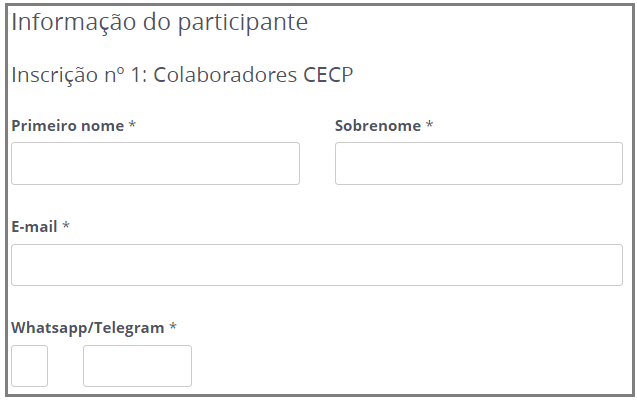Click the "Colaboradores CECP" text

point(253,75)
